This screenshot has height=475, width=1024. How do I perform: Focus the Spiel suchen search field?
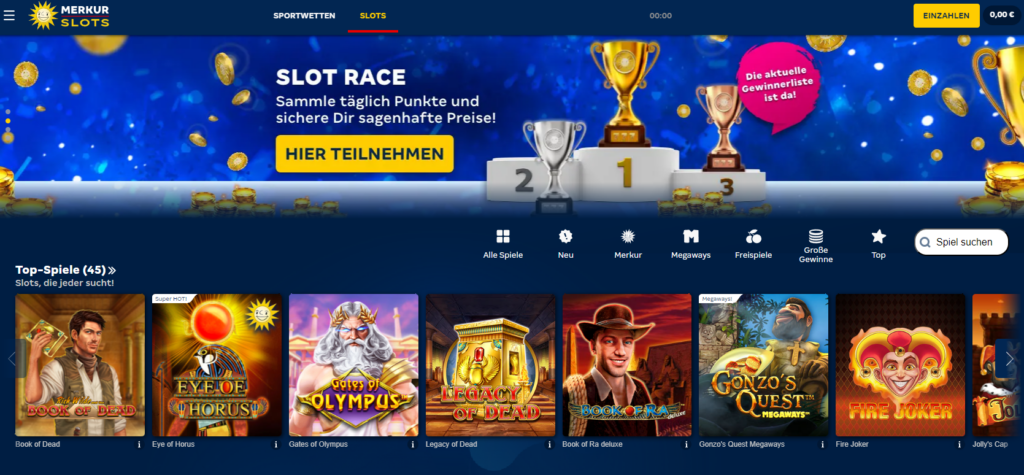[x=961, y=242]
